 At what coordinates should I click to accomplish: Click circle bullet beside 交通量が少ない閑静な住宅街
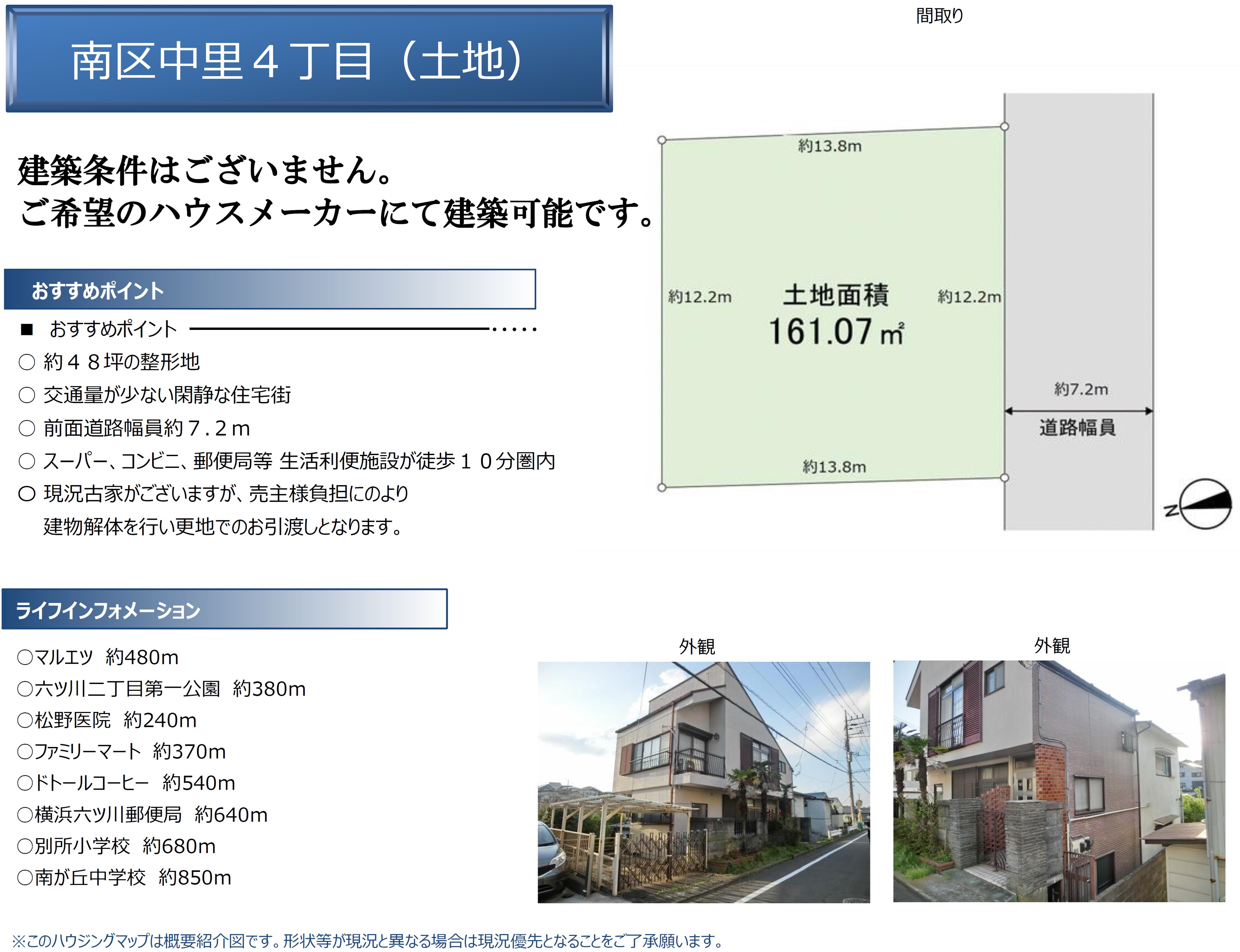pyautogui.click(x=27, y=395)
